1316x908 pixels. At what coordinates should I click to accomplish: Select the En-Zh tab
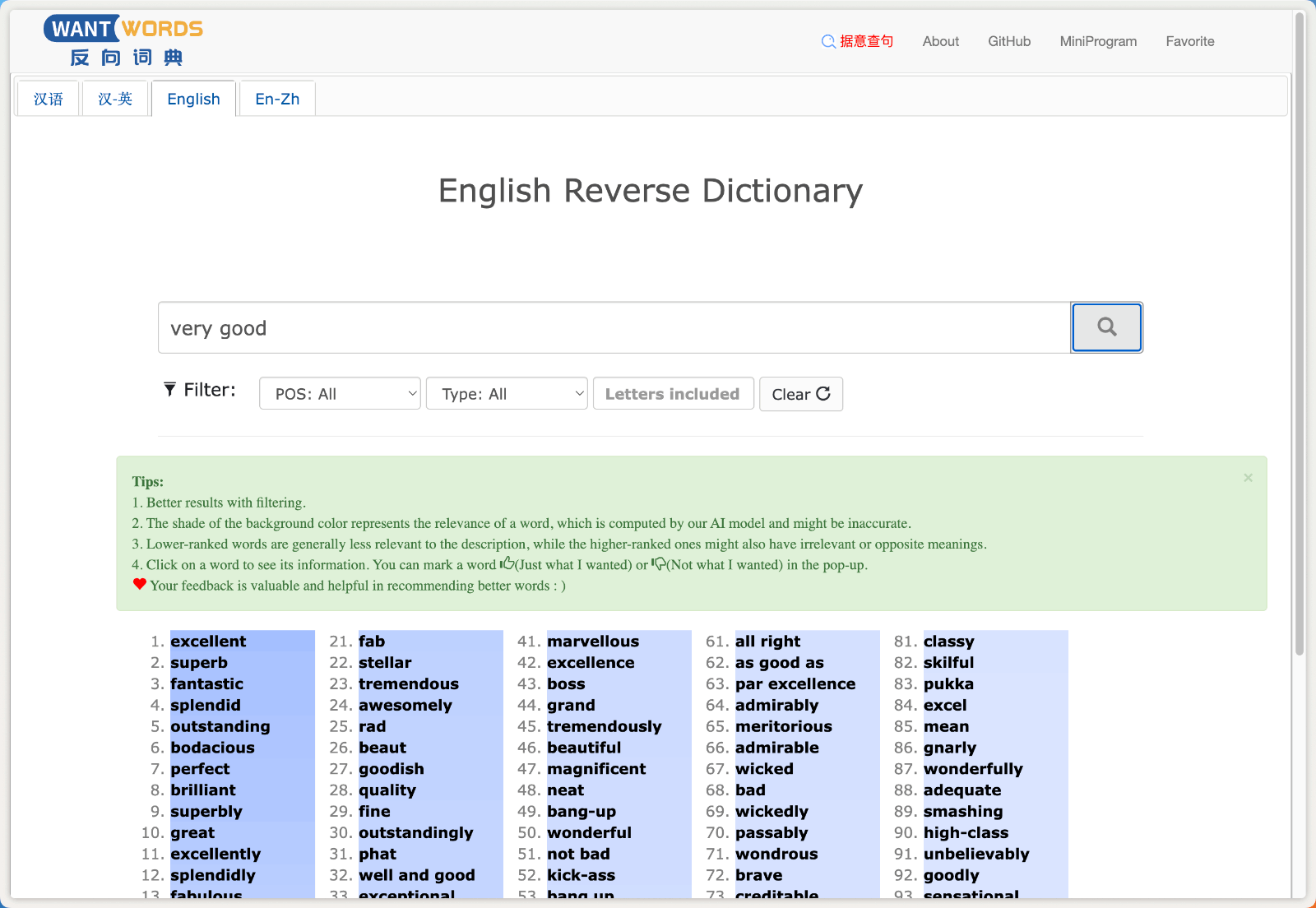click(x=277, y=100)
